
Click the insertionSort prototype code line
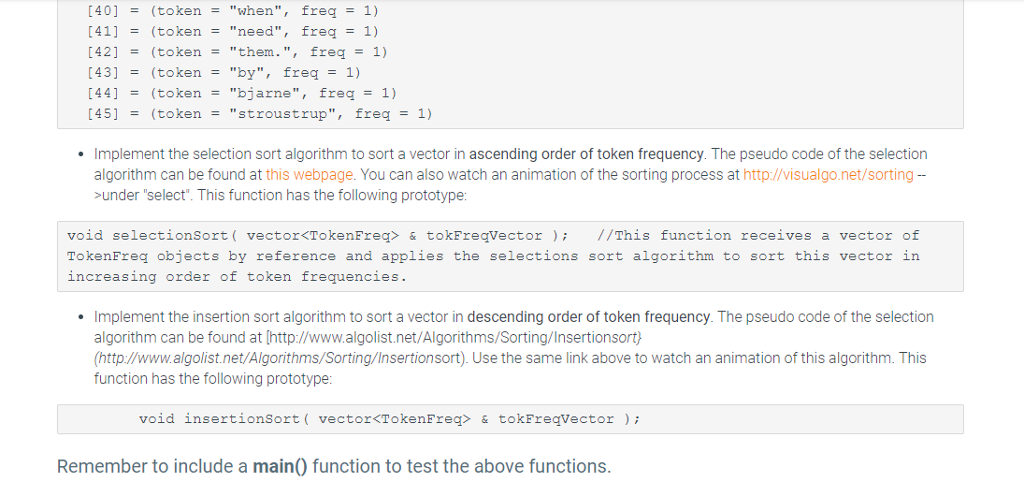(x=389, y=419)
